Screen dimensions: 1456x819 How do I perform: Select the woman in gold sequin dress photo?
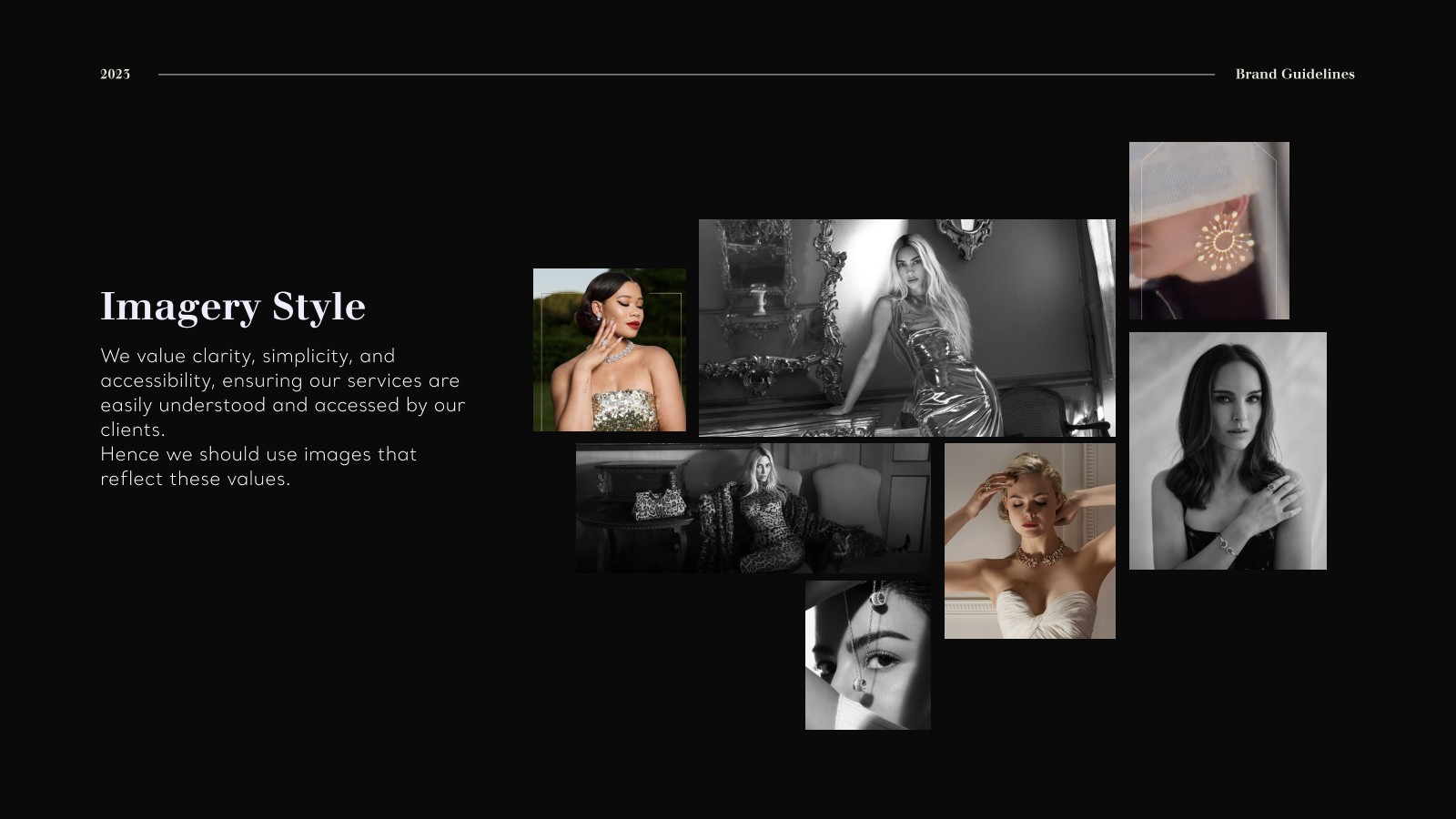click(610, 349)
